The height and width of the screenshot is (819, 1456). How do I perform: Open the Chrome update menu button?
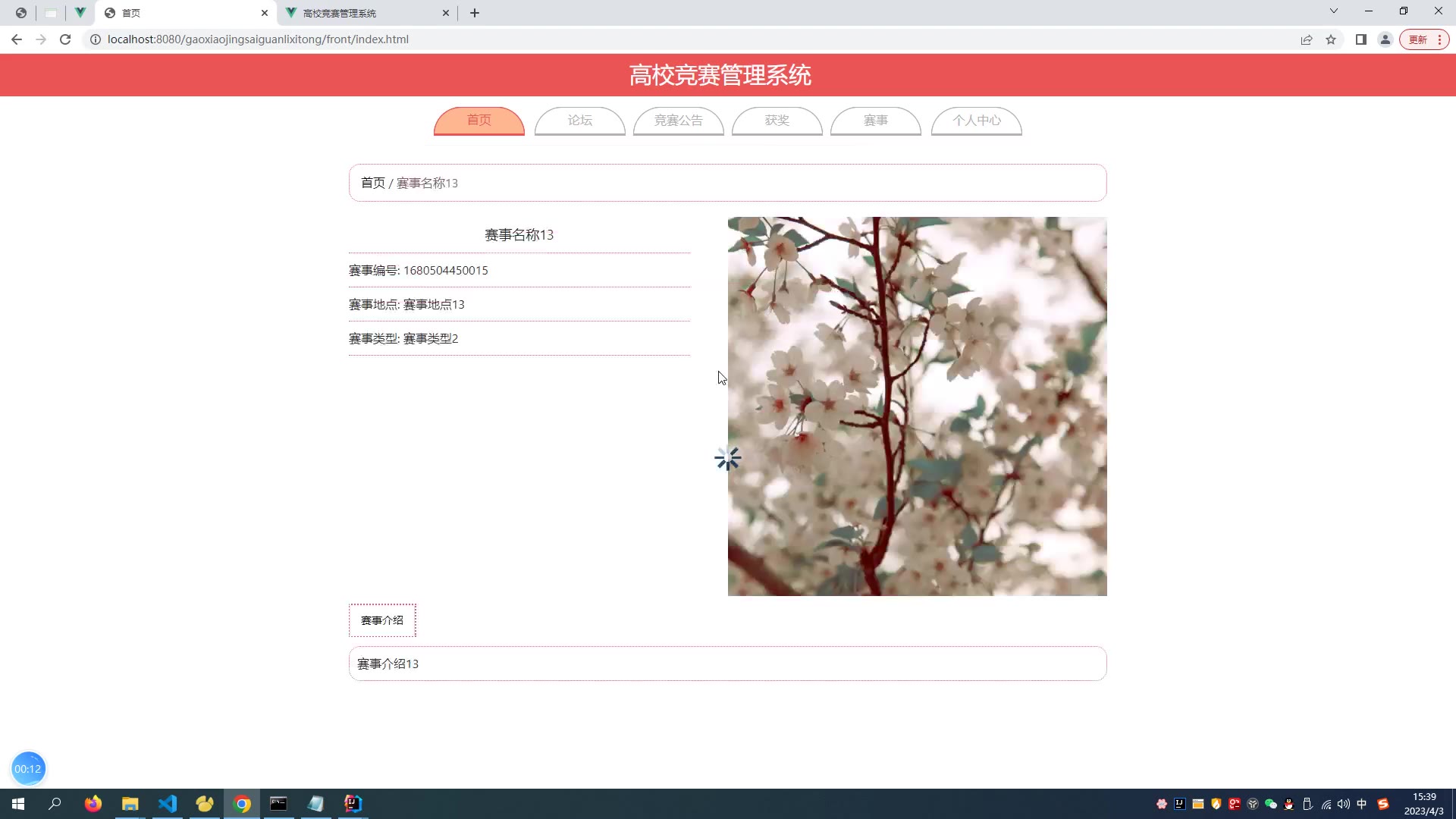[x=1424, y=39]
